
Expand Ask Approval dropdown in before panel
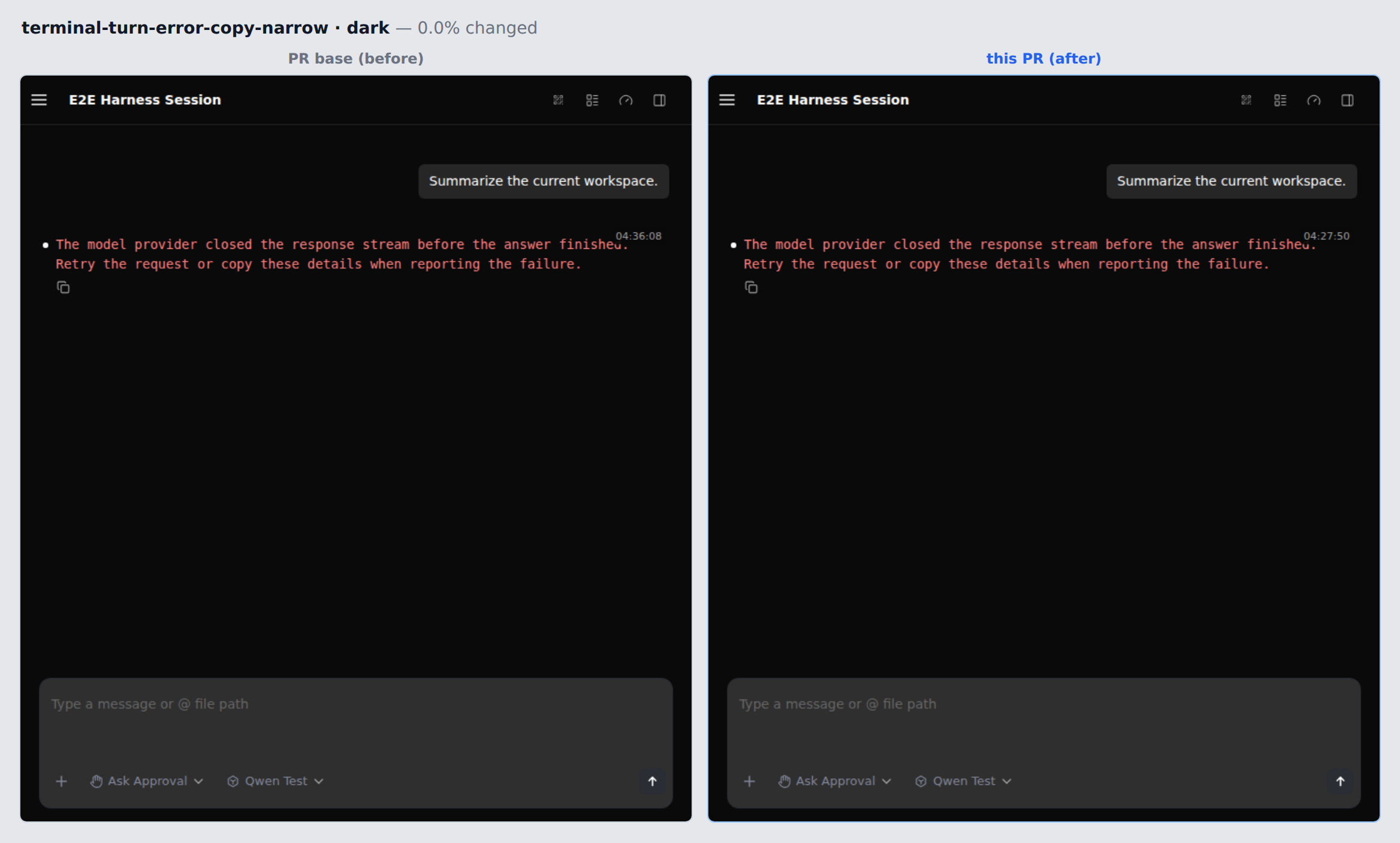(147, 781)
